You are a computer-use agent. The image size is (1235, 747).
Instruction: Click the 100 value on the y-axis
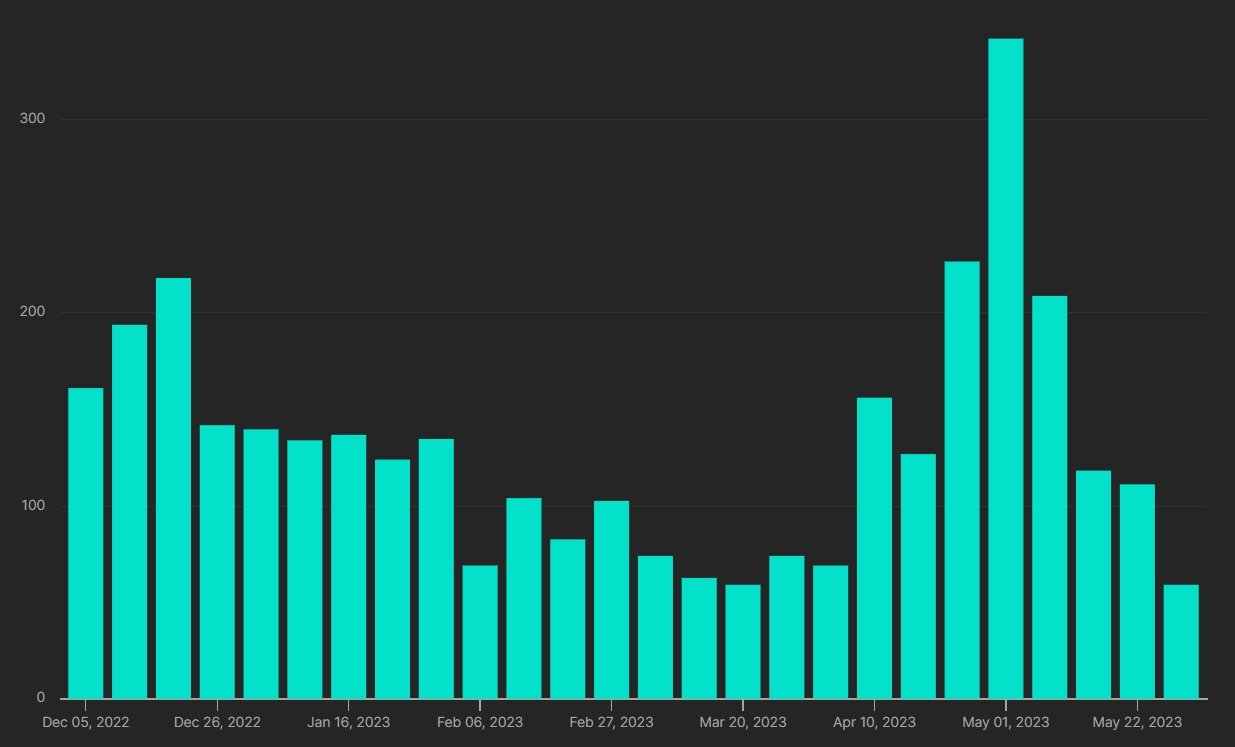coord(33,505)
